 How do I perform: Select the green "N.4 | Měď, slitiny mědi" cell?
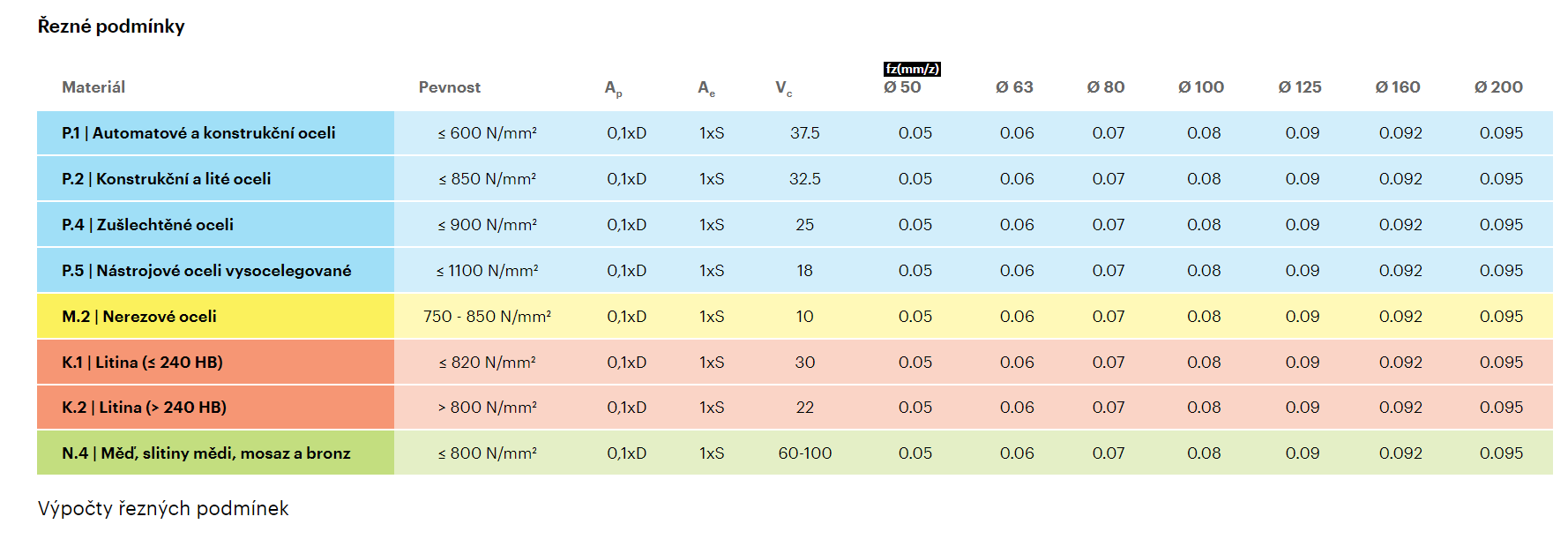pyautogui.click(x=206, y=453)
